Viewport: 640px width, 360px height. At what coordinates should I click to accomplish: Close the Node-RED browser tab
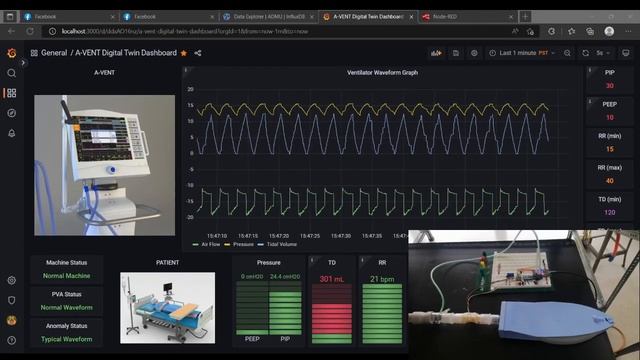(511, 17)
